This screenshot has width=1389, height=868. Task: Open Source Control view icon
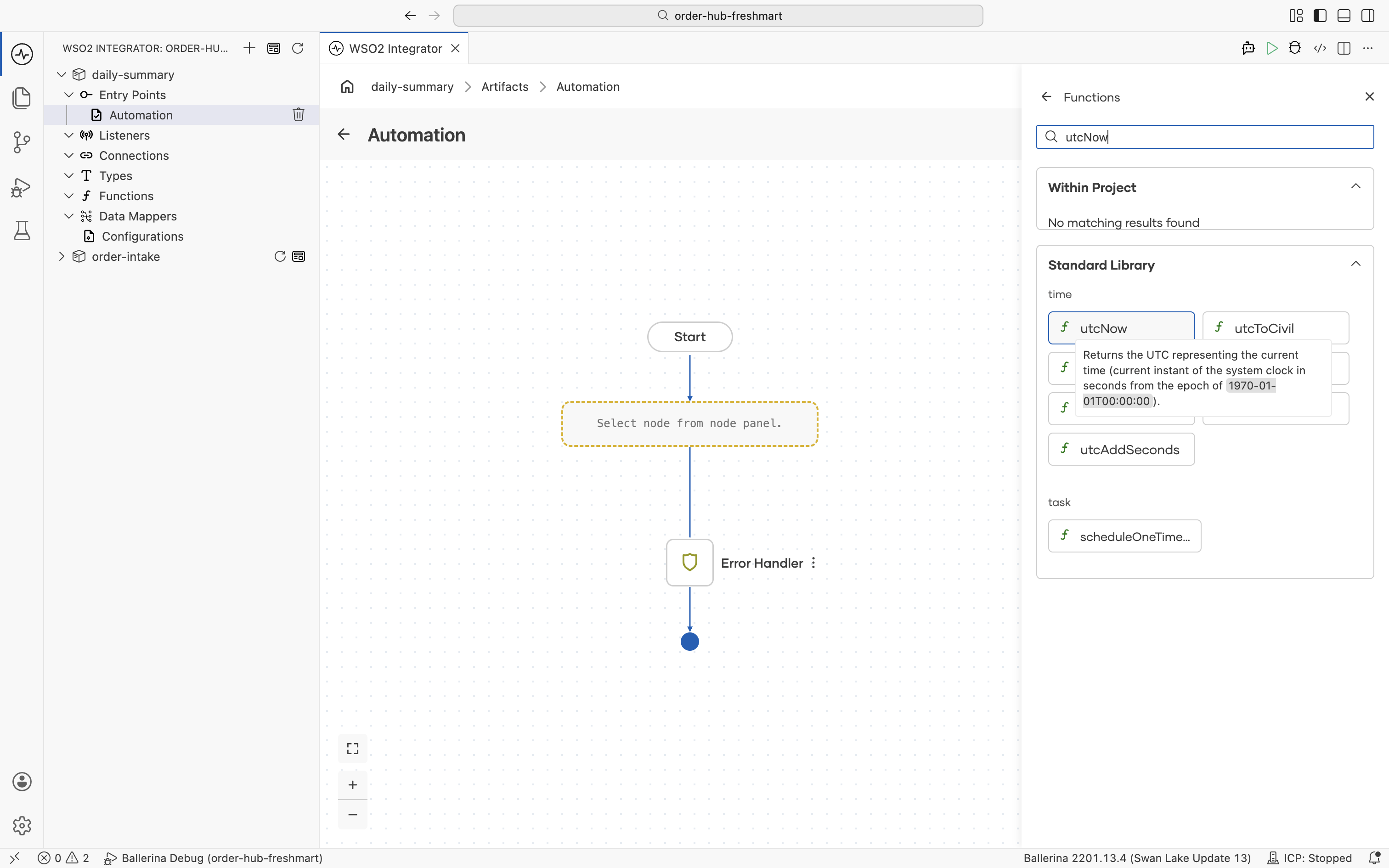click(x=22, y=142)
